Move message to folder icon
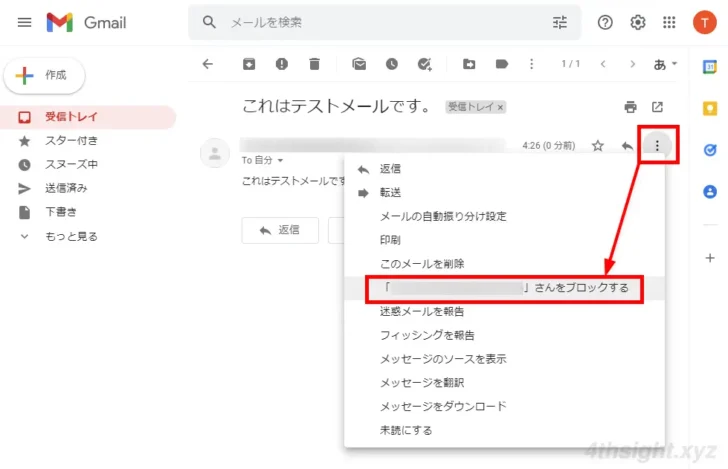This screenshot has height=469, width=728. click(x=469, y=64)
